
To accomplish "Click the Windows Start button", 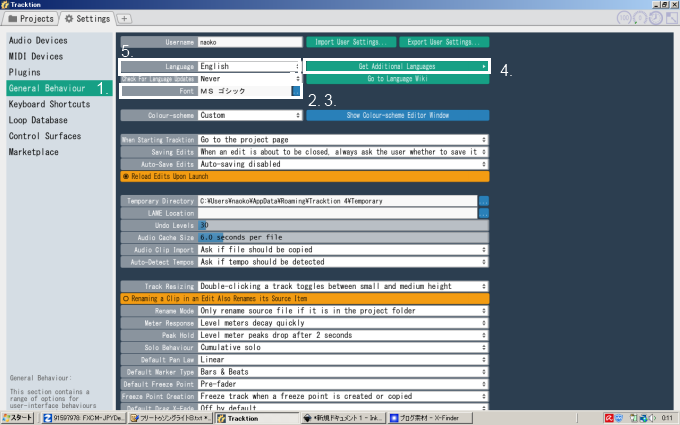I will [19, 418].
